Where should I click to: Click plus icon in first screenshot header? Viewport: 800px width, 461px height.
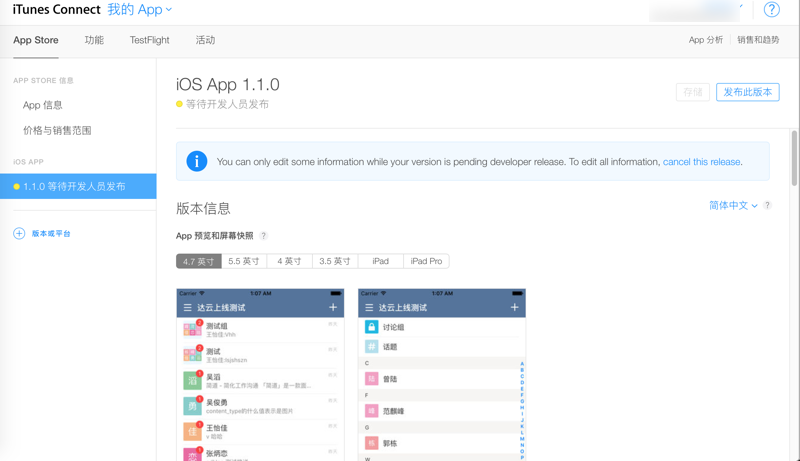click(333, 308)
